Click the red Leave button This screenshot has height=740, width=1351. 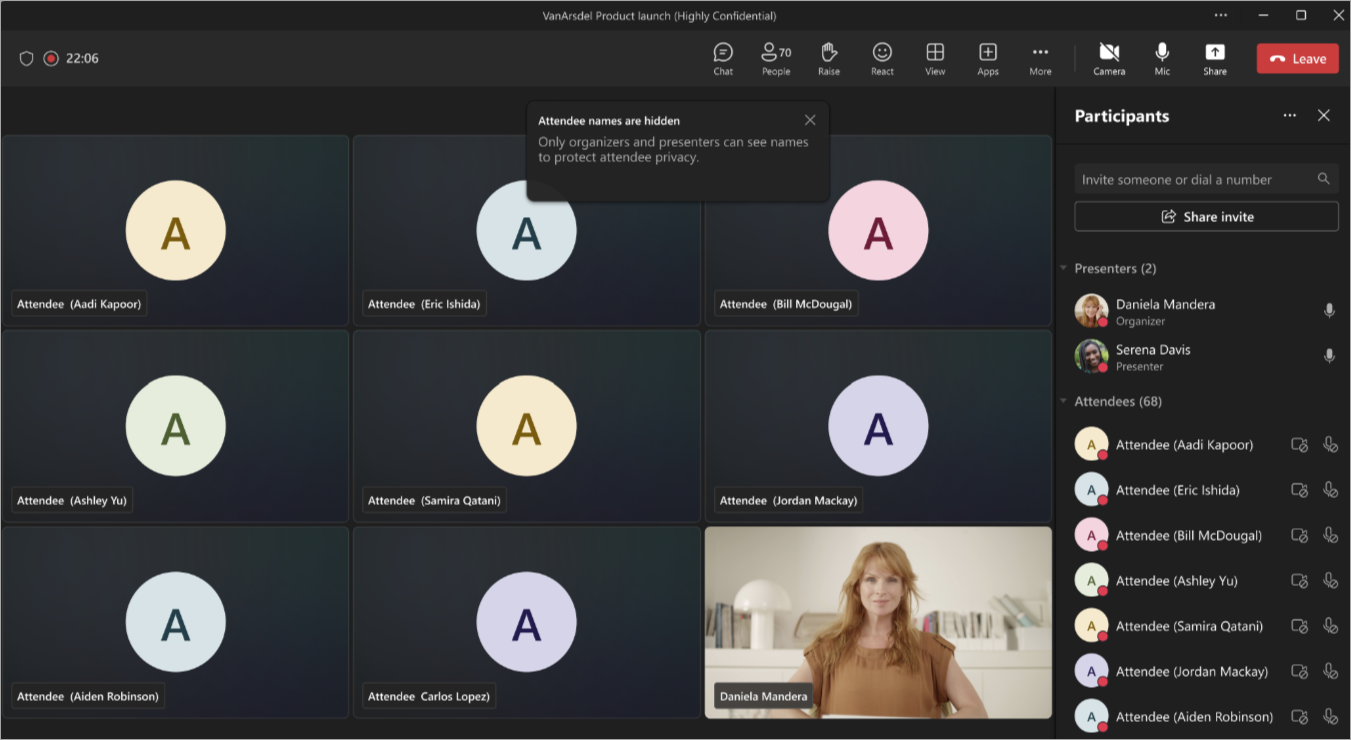click(1297, 58)
